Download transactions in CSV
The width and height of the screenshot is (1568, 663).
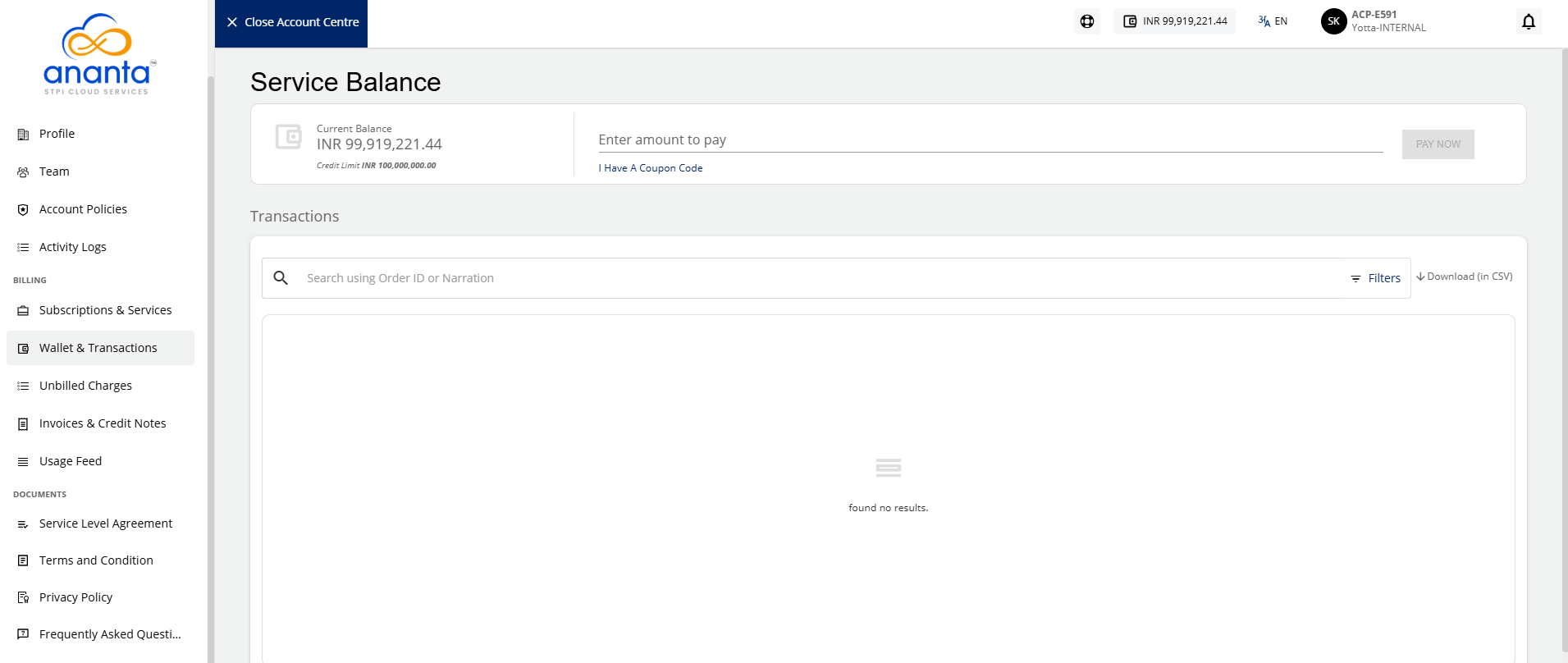pos(1465,277)
